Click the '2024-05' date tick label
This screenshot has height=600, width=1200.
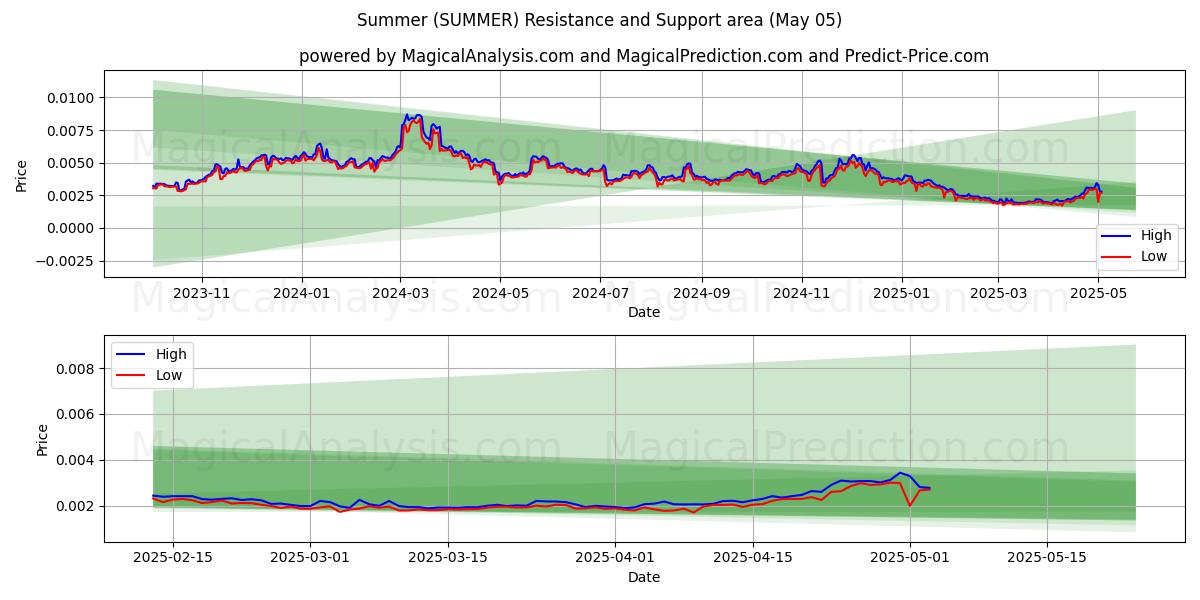500,292
